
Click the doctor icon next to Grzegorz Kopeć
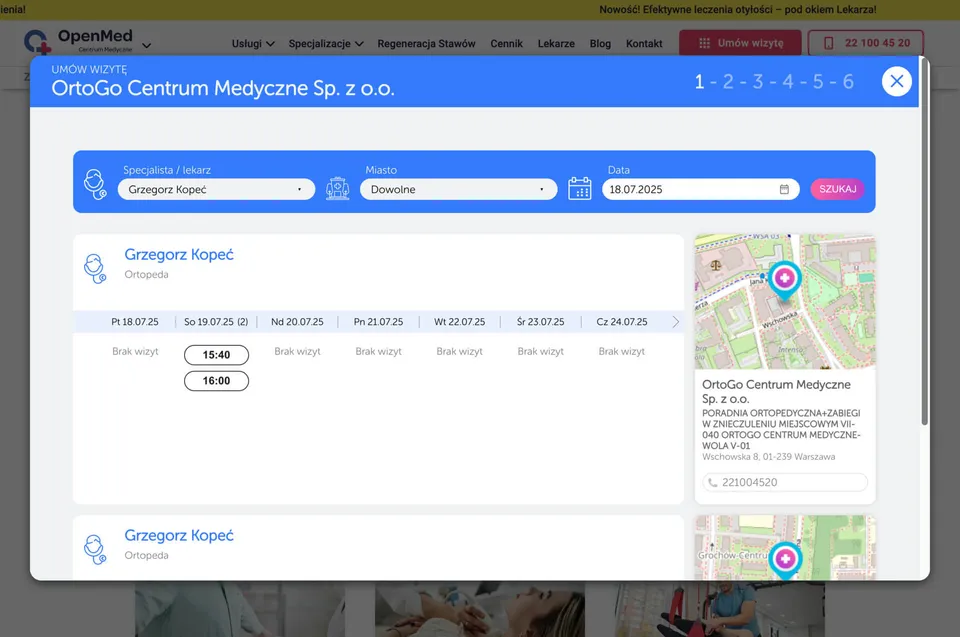coord(95,268)
